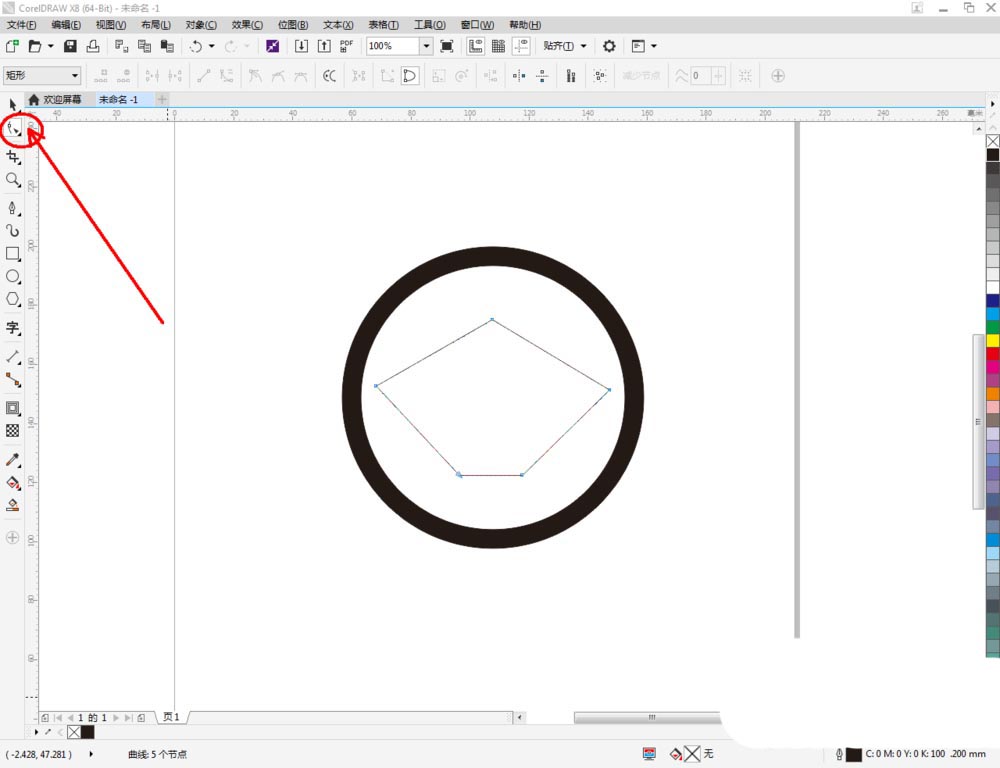
Task: Select the Freehand pen tool
Action: [x=13, y=208]
